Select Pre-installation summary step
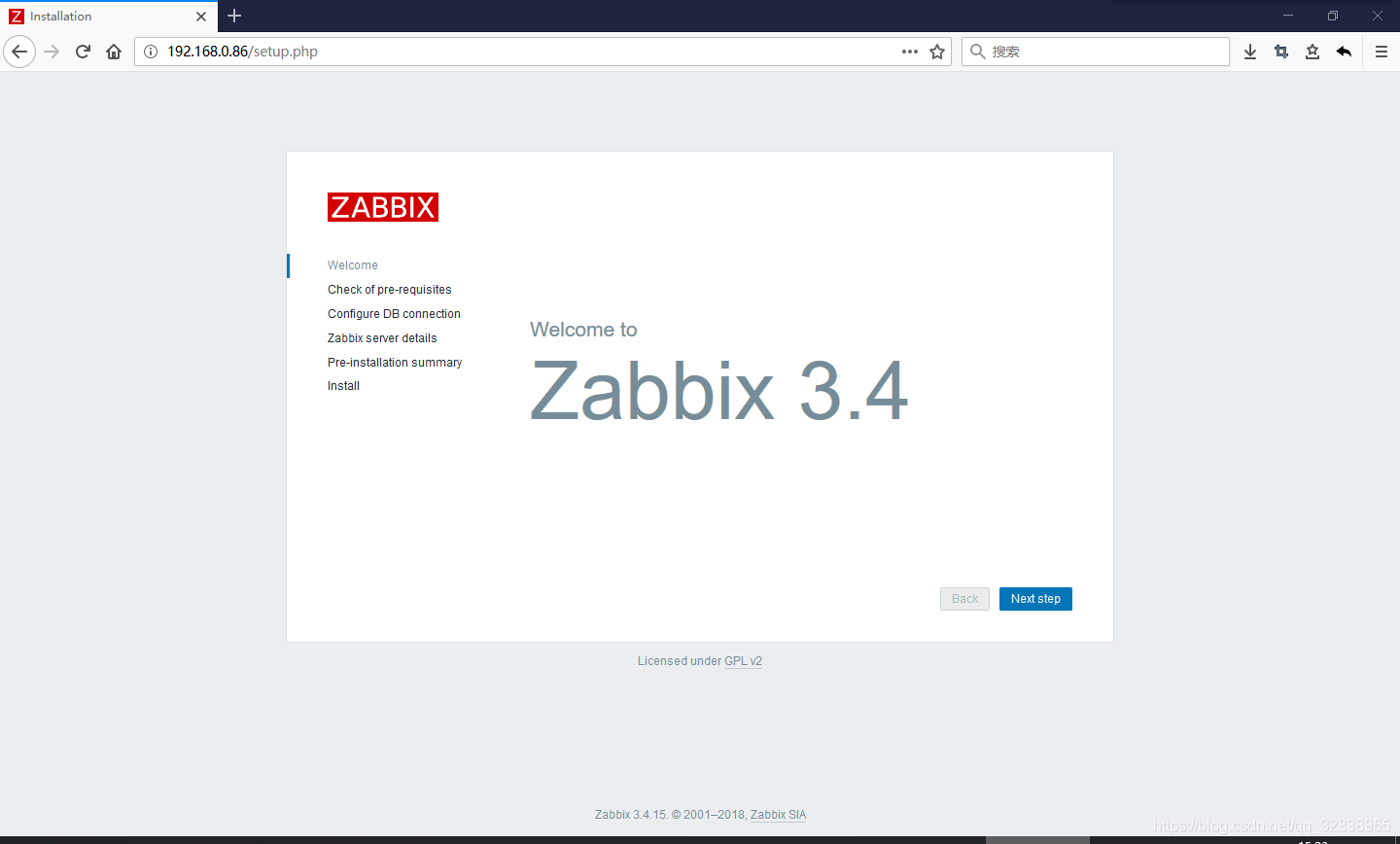Viewport: 1400px width, 844px height. 395,363
